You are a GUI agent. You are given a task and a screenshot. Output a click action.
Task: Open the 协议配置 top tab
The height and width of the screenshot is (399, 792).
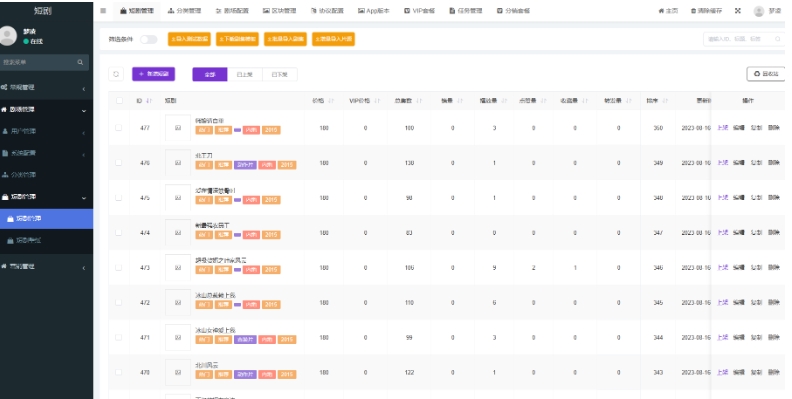tap(327, 11)
